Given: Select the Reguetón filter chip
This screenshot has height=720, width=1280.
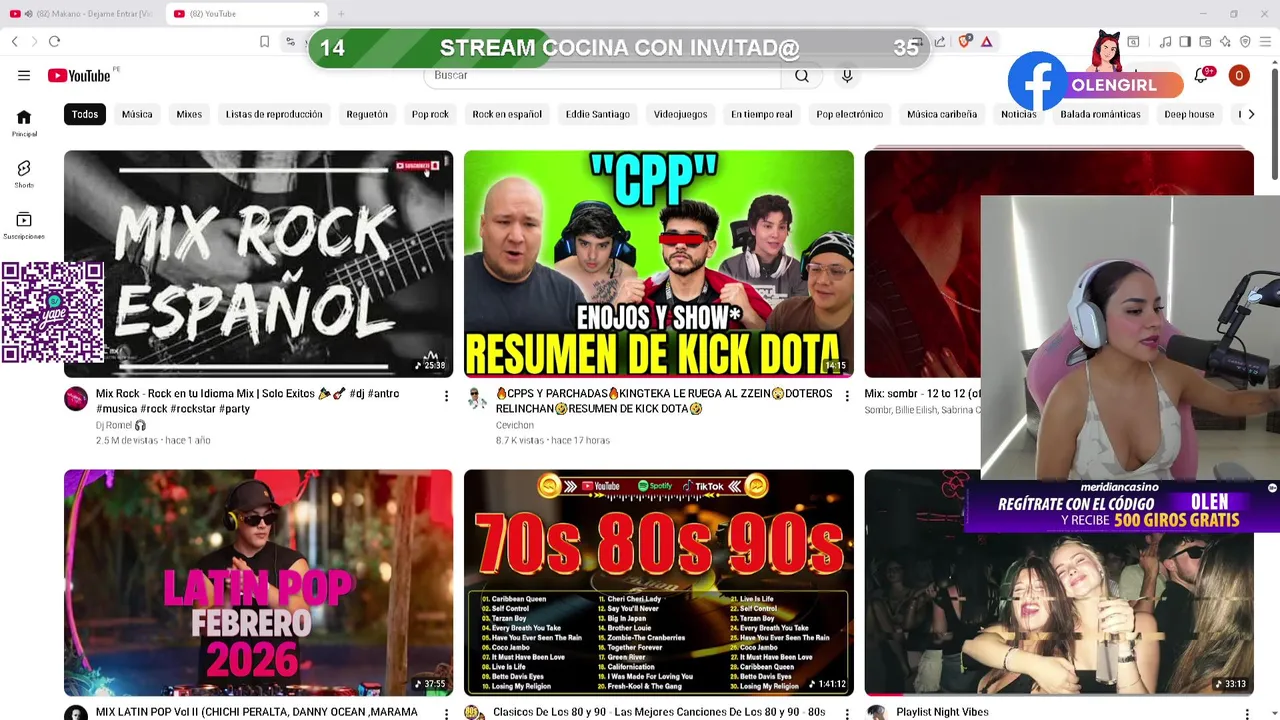Looking at the screenshot, I should pos(367,114).
